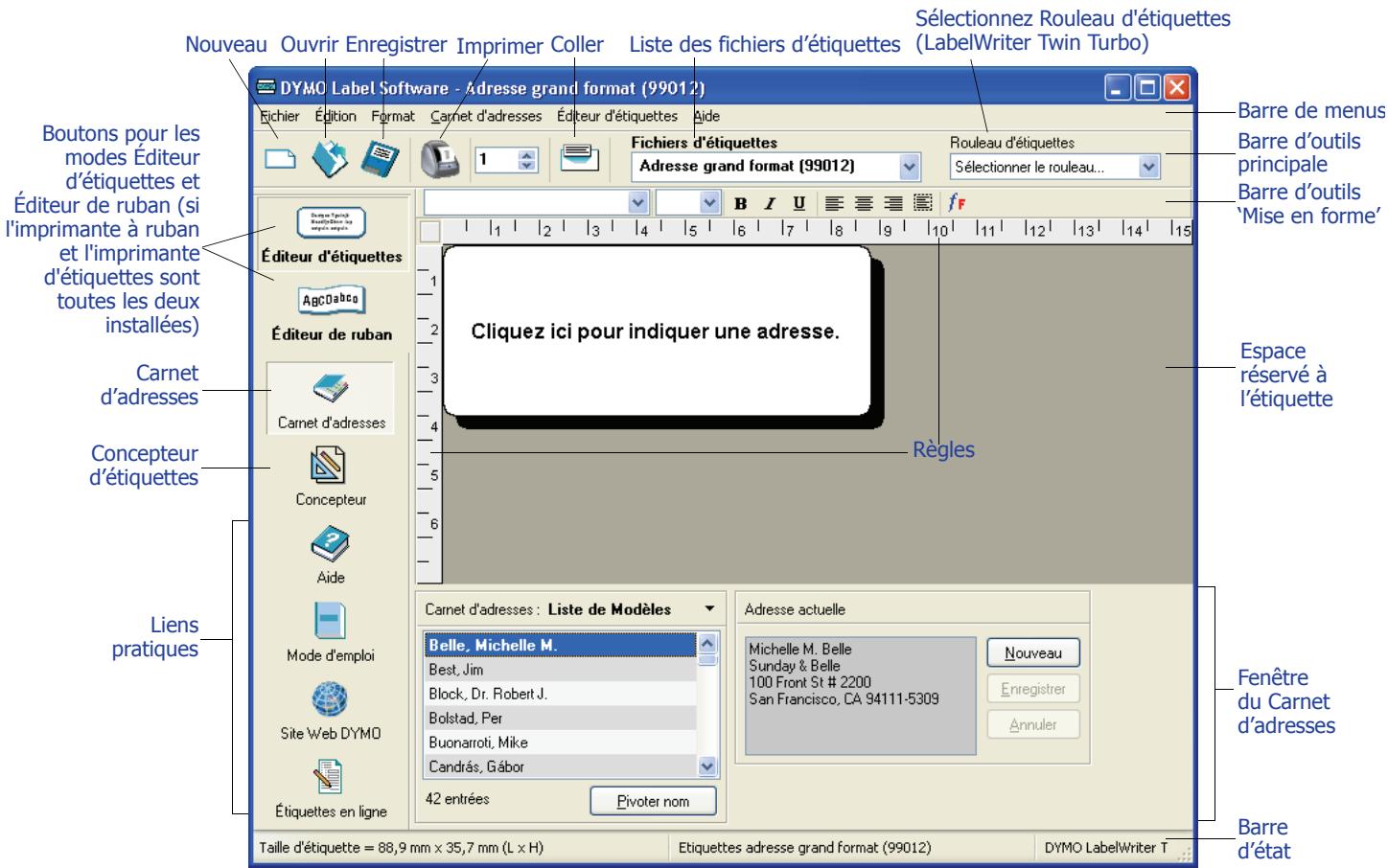Image resolution: width=1388 pixels, height=868 pixels.
Task: Click 'DYMO LabelWriter T' status bar entry
Action: (1106, 847)
